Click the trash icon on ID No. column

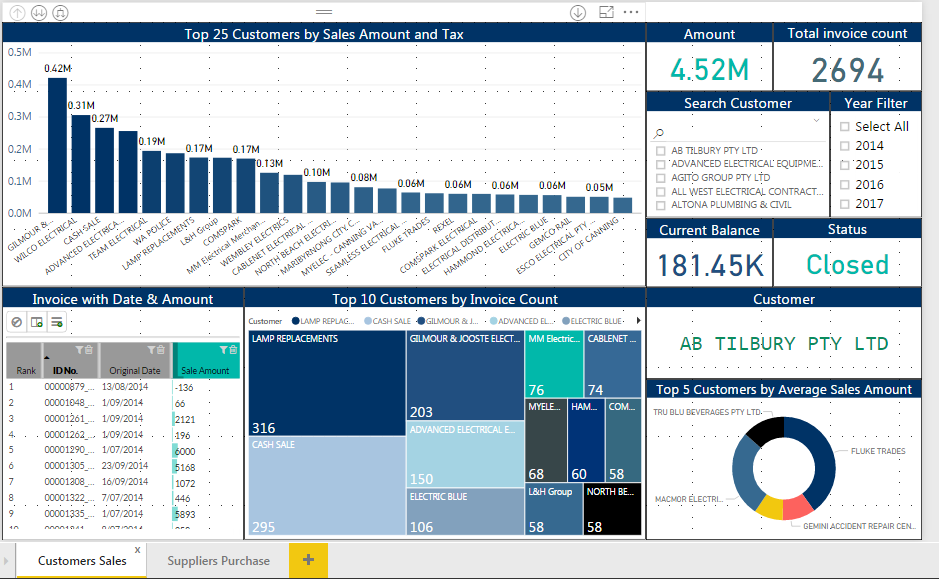89,350
